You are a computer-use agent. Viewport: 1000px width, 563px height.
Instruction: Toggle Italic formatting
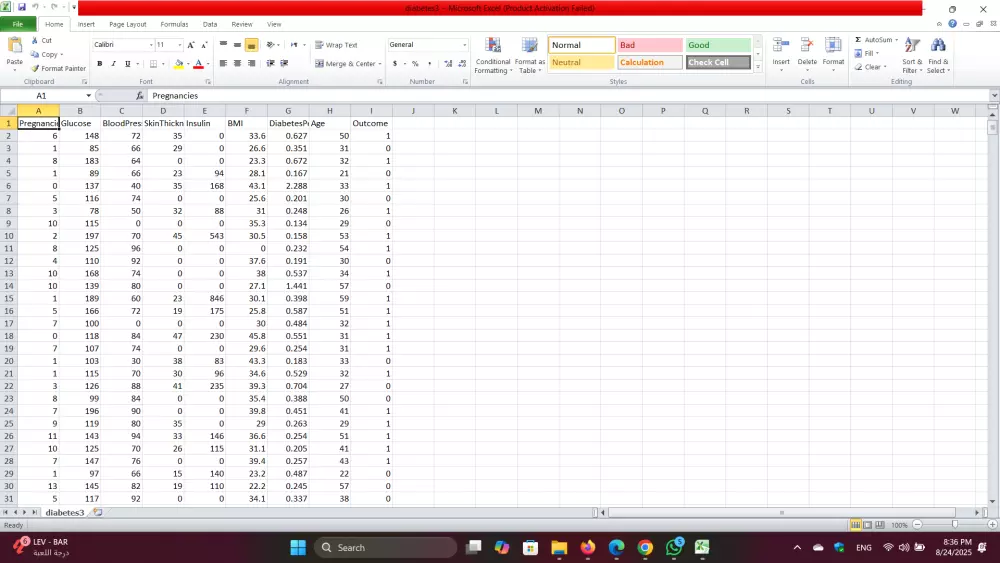click(114, 64)
